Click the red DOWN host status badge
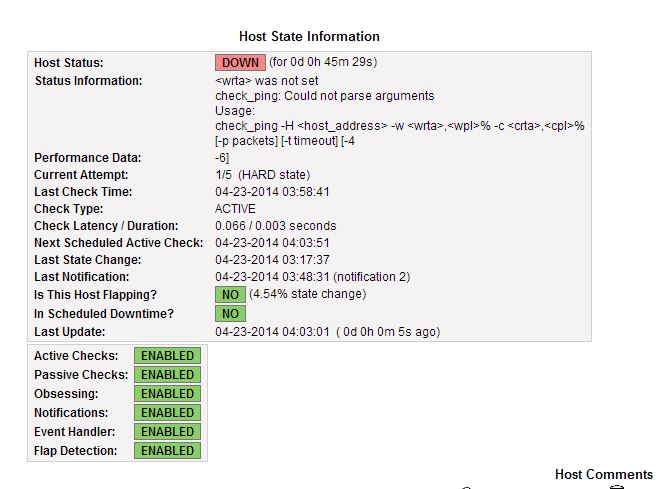Viewport: 662px width, 489px height. pyautogui.click(x=240, y=62)
